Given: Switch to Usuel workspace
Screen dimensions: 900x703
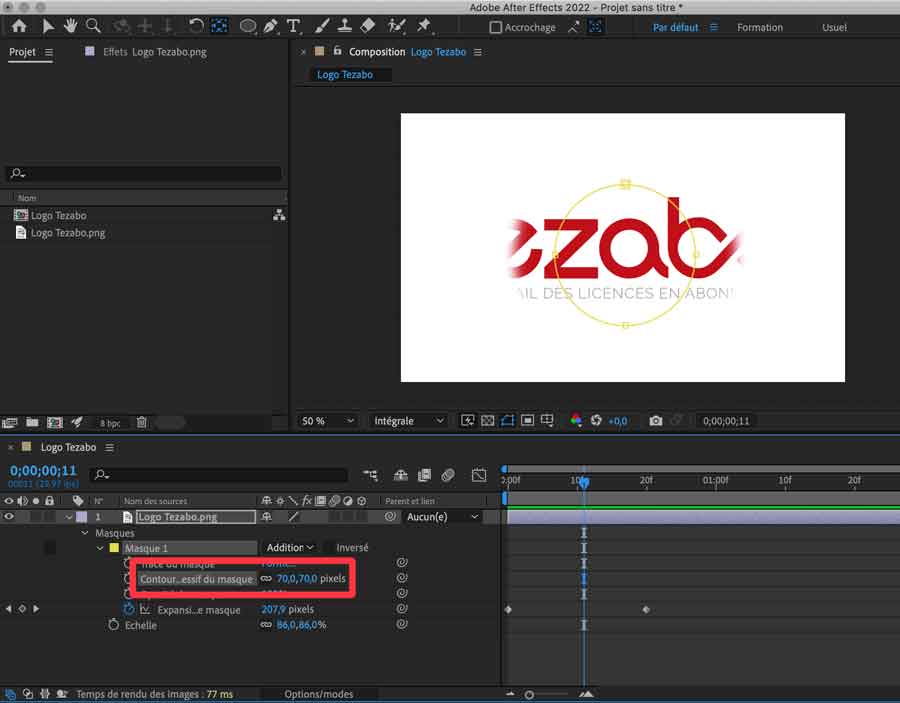Looking at the screenshot, I should tap(834, 28).
